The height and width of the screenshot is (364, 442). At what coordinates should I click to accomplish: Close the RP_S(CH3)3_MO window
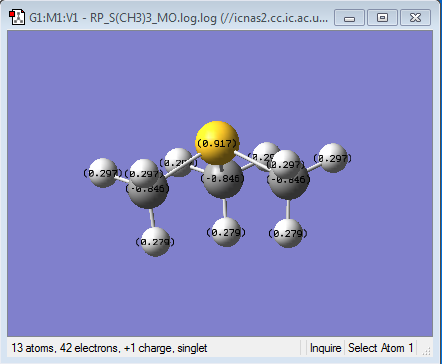415,17
